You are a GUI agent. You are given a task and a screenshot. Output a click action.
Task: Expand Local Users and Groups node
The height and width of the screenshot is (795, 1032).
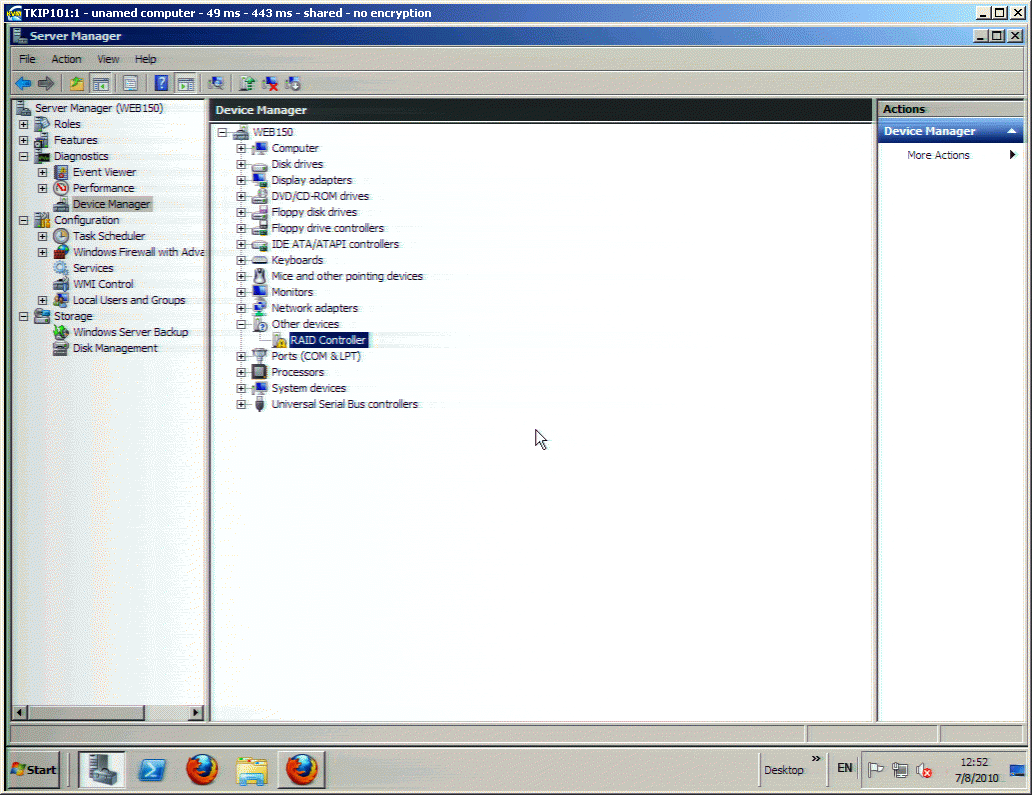click(x=43, y=301)
